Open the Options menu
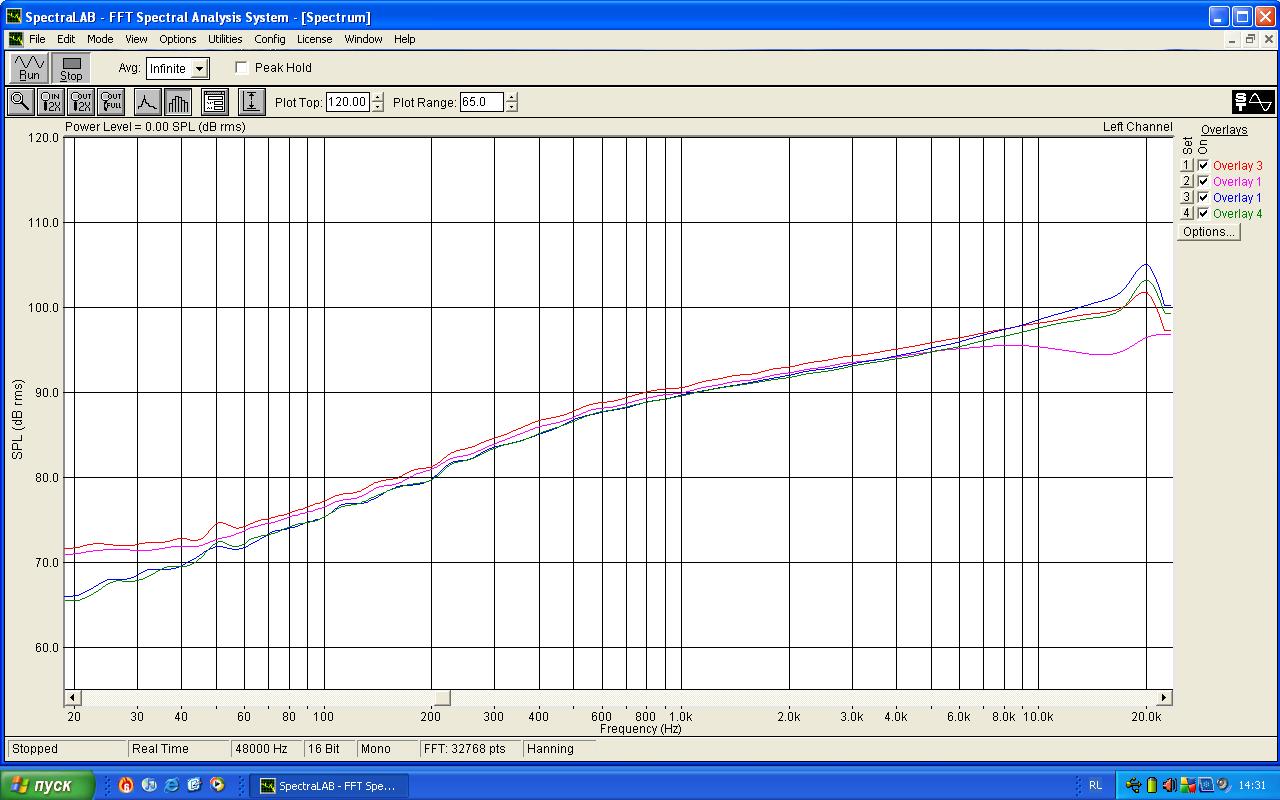The image size is (1280, 800). click(178, 39)
